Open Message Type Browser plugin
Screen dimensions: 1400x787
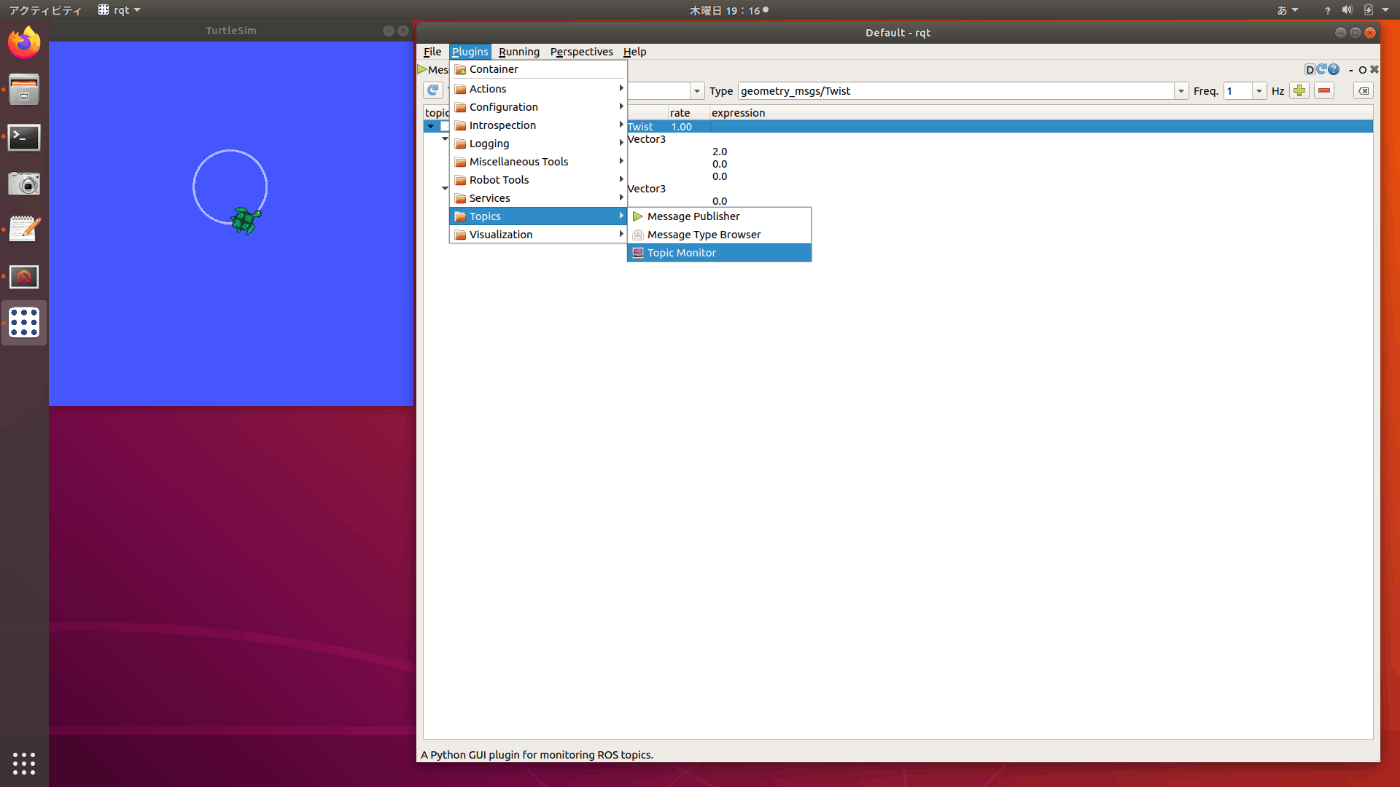point(703,235)
